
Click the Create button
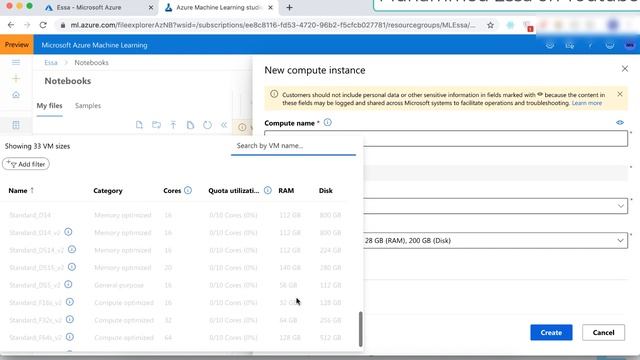(551, 333)
